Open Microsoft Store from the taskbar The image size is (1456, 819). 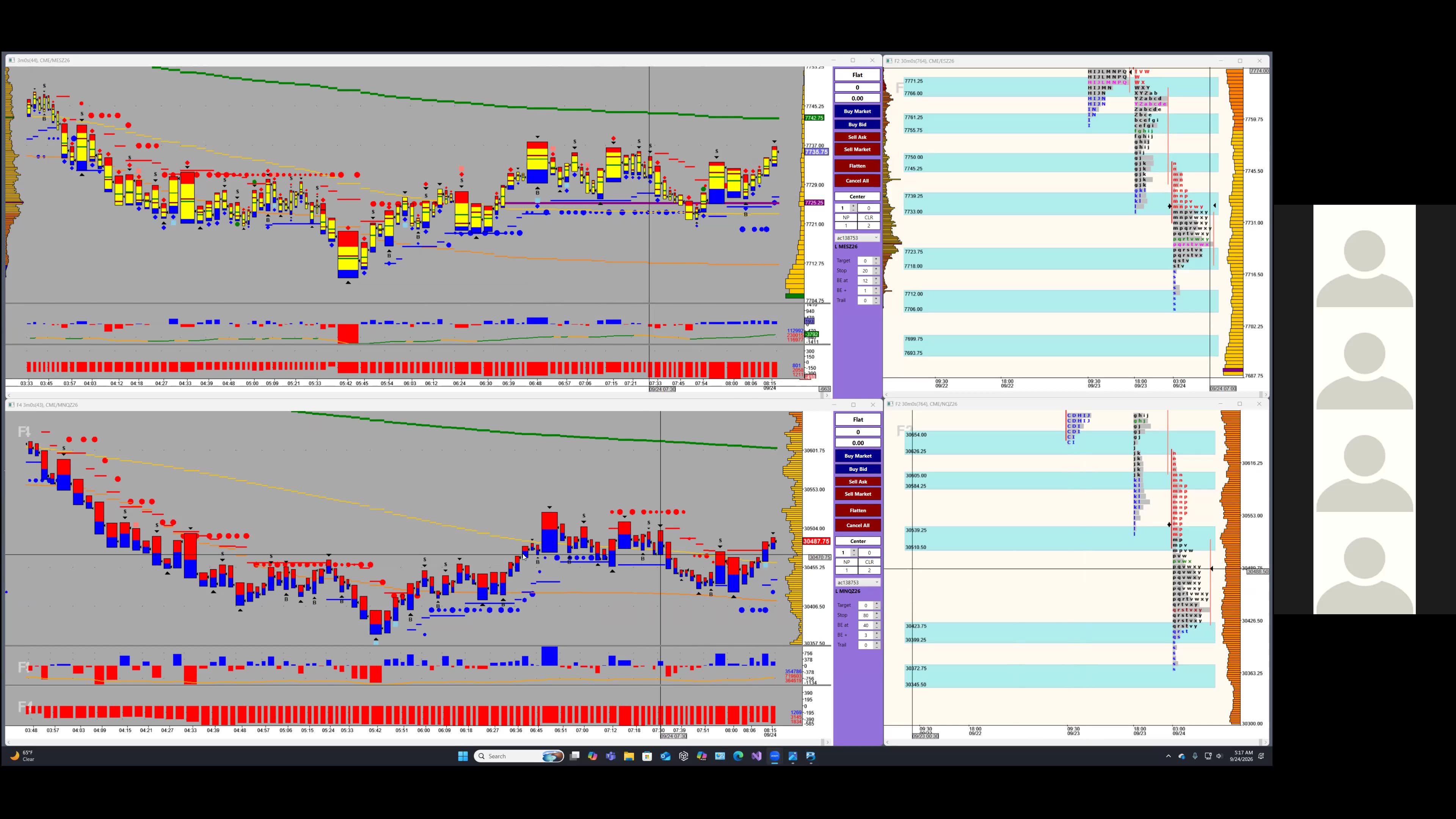647,756
